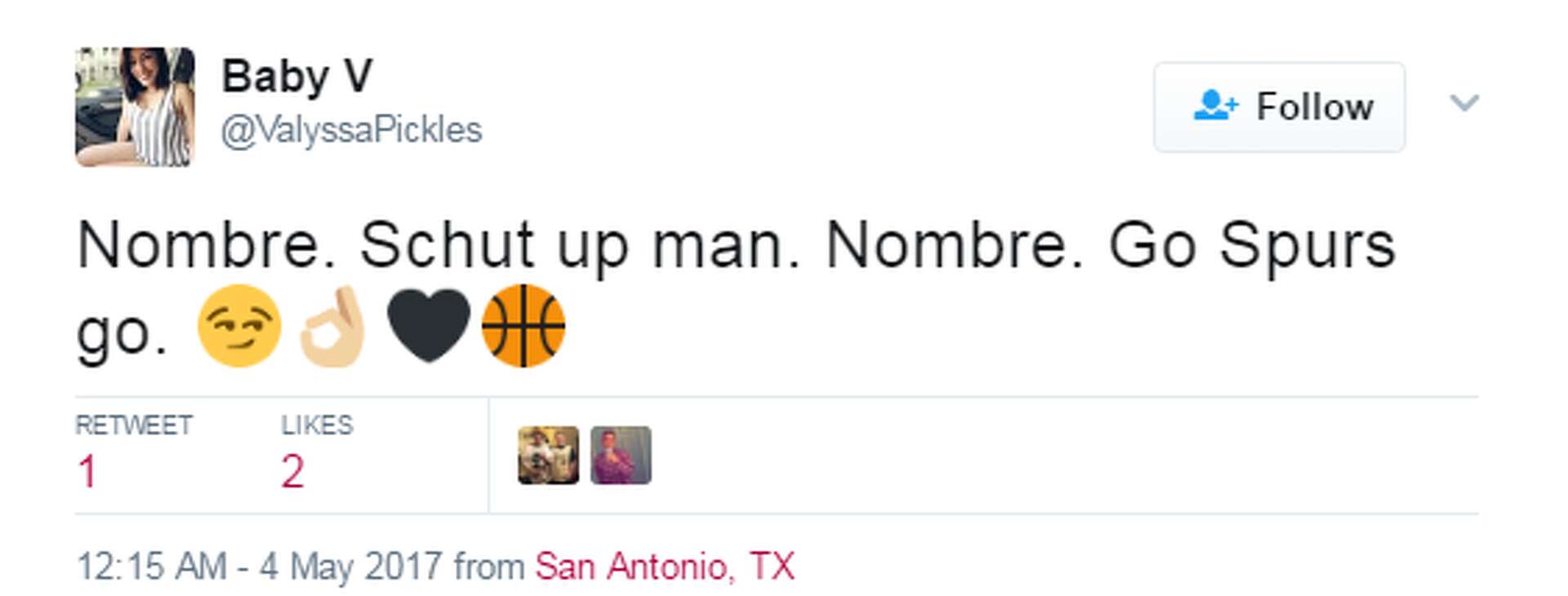Click the 12:15 AM - 4 May 2017 timestamp

(x=260, y=567)
